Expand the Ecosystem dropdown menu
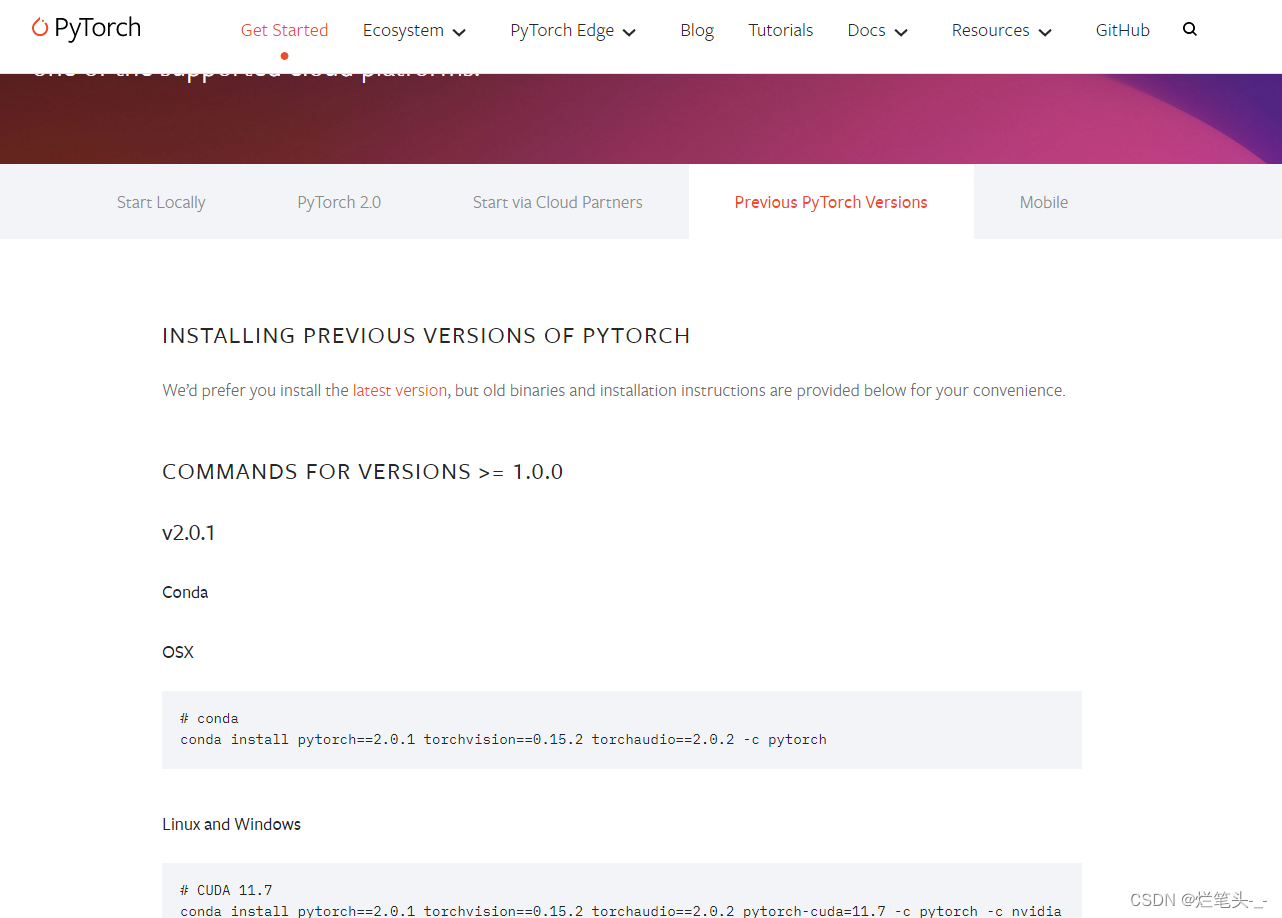 (414, 30)
